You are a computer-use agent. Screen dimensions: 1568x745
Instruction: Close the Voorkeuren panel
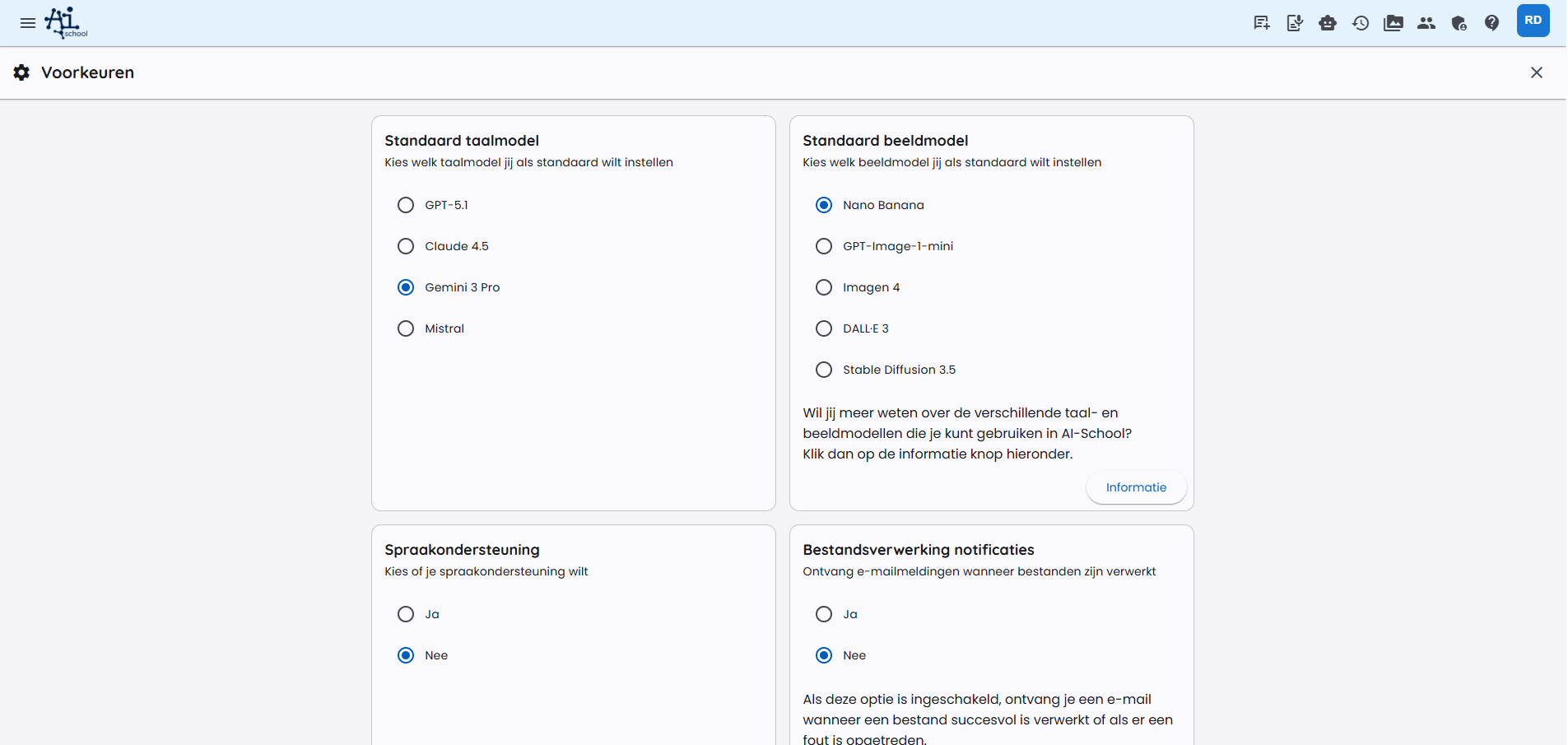(x=1538, y=72)
